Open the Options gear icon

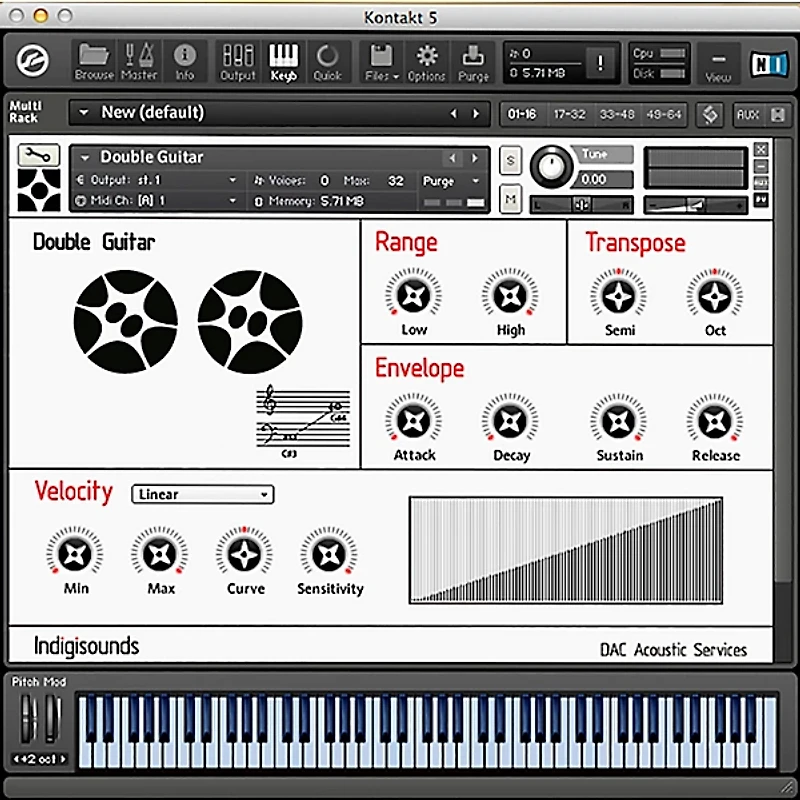pos(427,60)
